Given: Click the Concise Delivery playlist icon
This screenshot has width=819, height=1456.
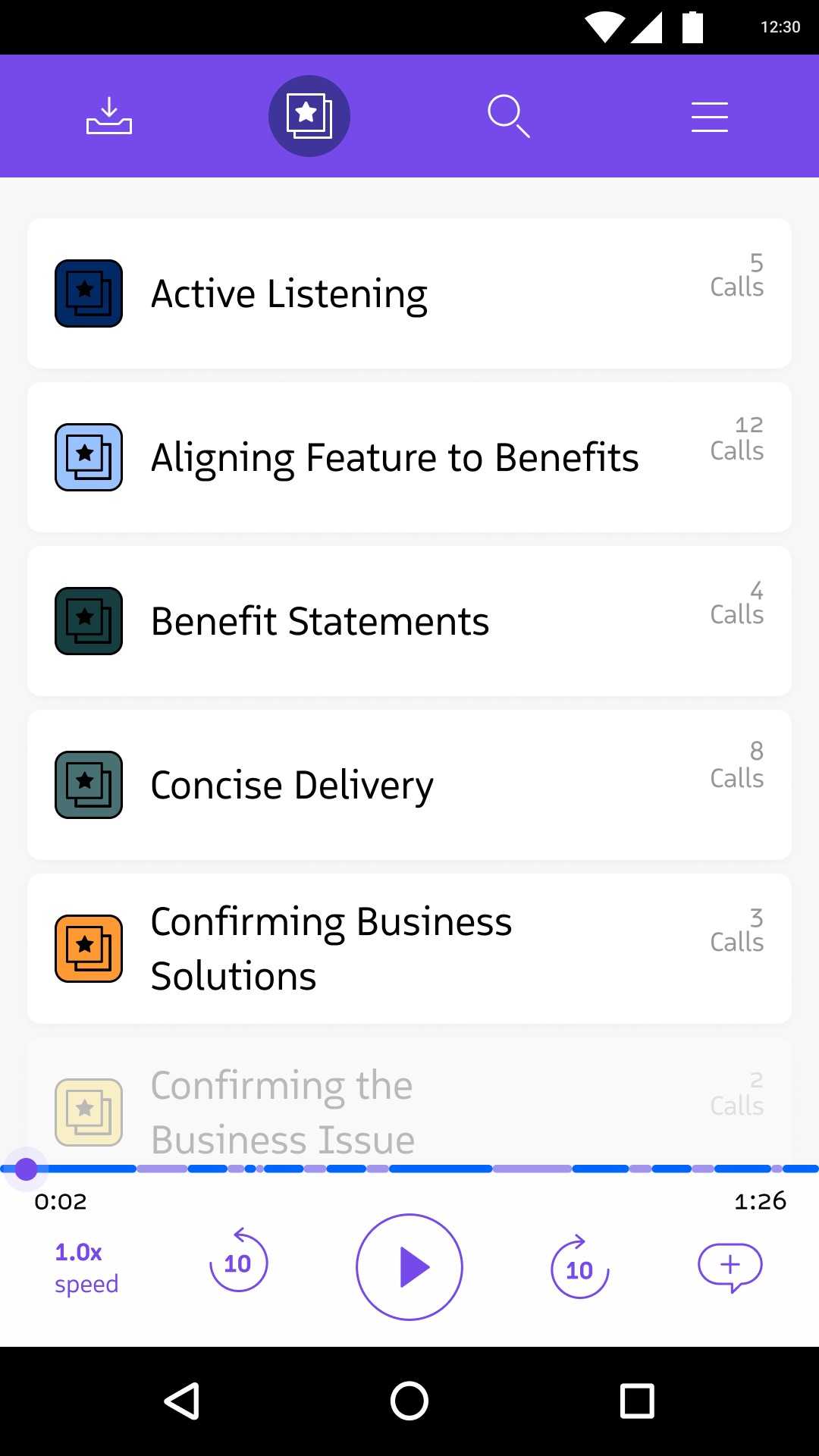Looking at the screenshot, I should click(x=89, y=785).
